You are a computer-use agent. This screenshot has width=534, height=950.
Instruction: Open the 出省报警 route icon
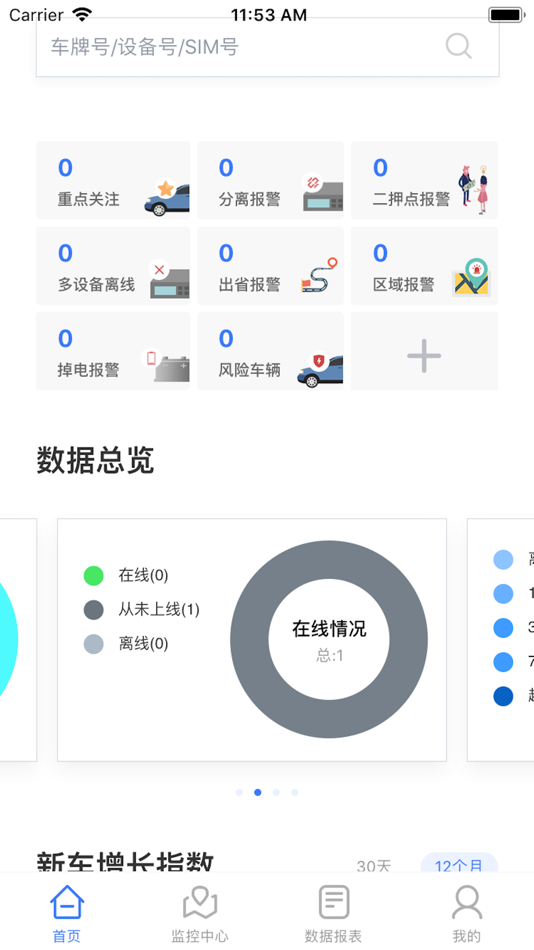319,276
